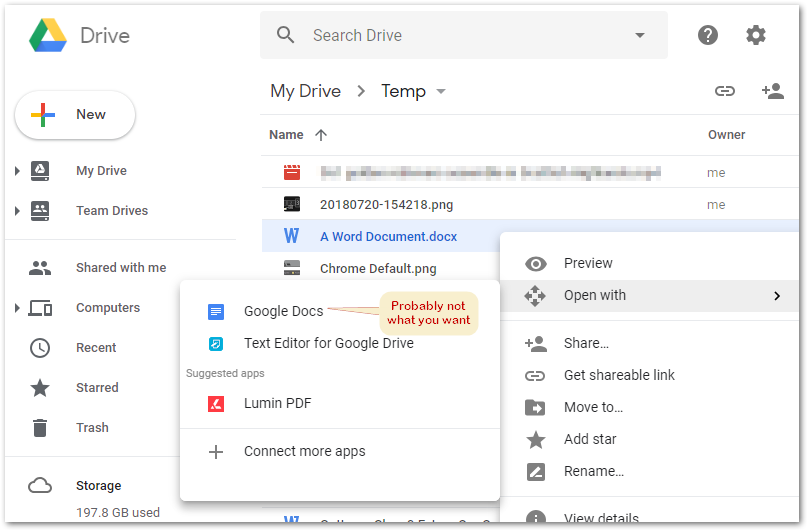Image resolution: width=808 pixels, height=531 pixels.
Task: Click the Chrome Default.png file icon
Action: click(292, 268)
